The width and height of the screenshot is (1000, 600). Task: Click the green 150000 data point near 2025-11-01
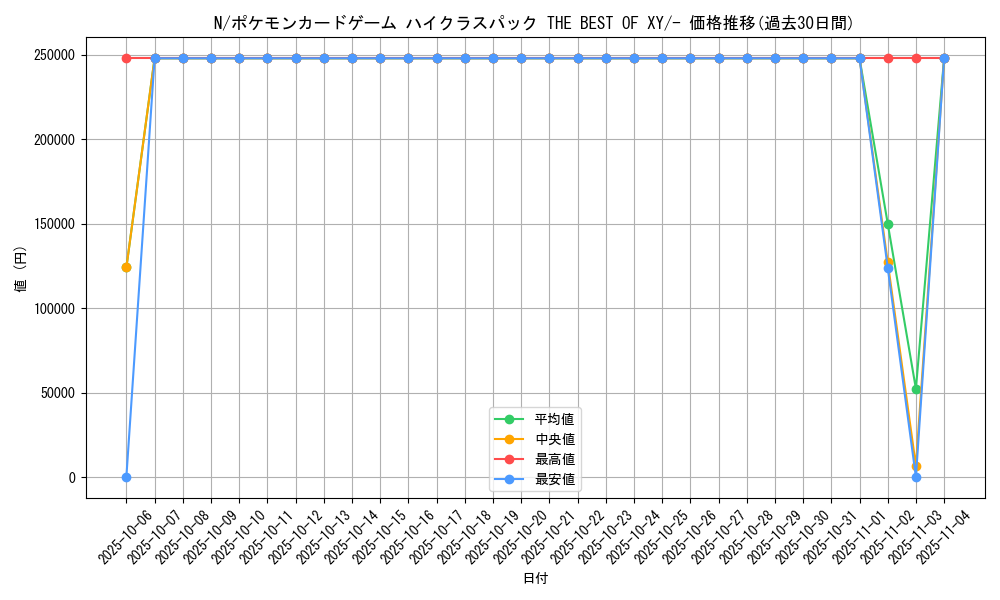[x=889, y=223]
